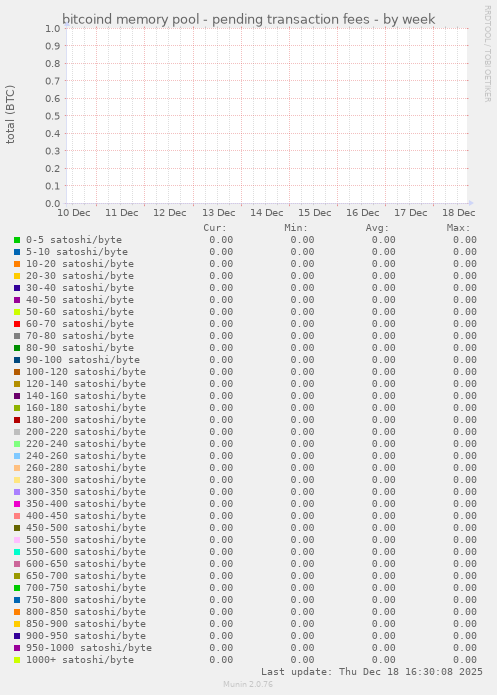This screenshot has height=695, width=497.
Task: Select the '50-60 satoshi/byte' legend label
Action: [80, 312]
